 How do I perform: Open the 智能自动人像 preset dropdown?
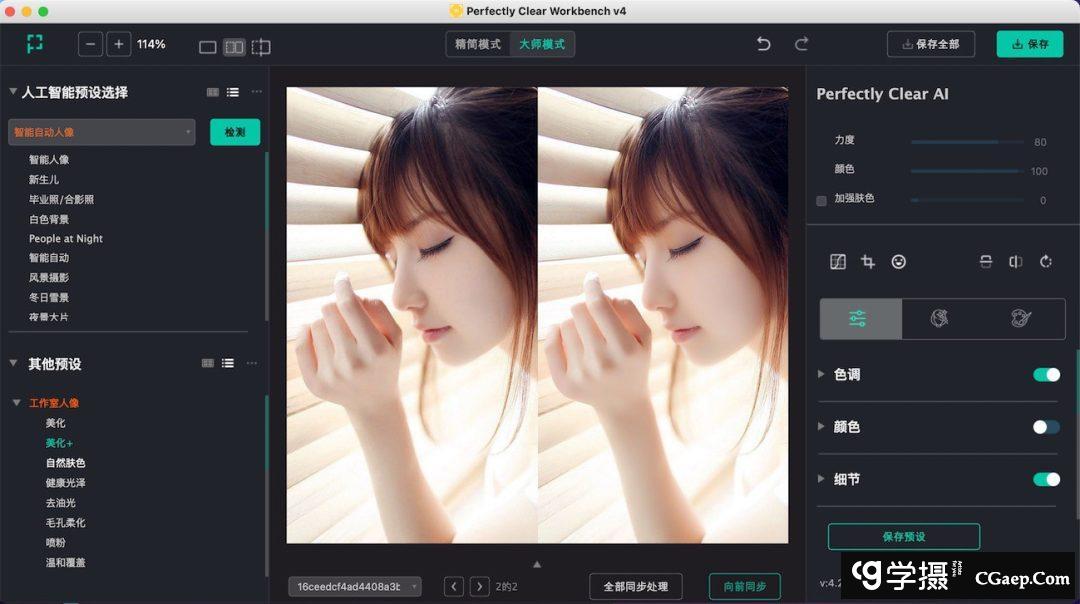(102, 132)
